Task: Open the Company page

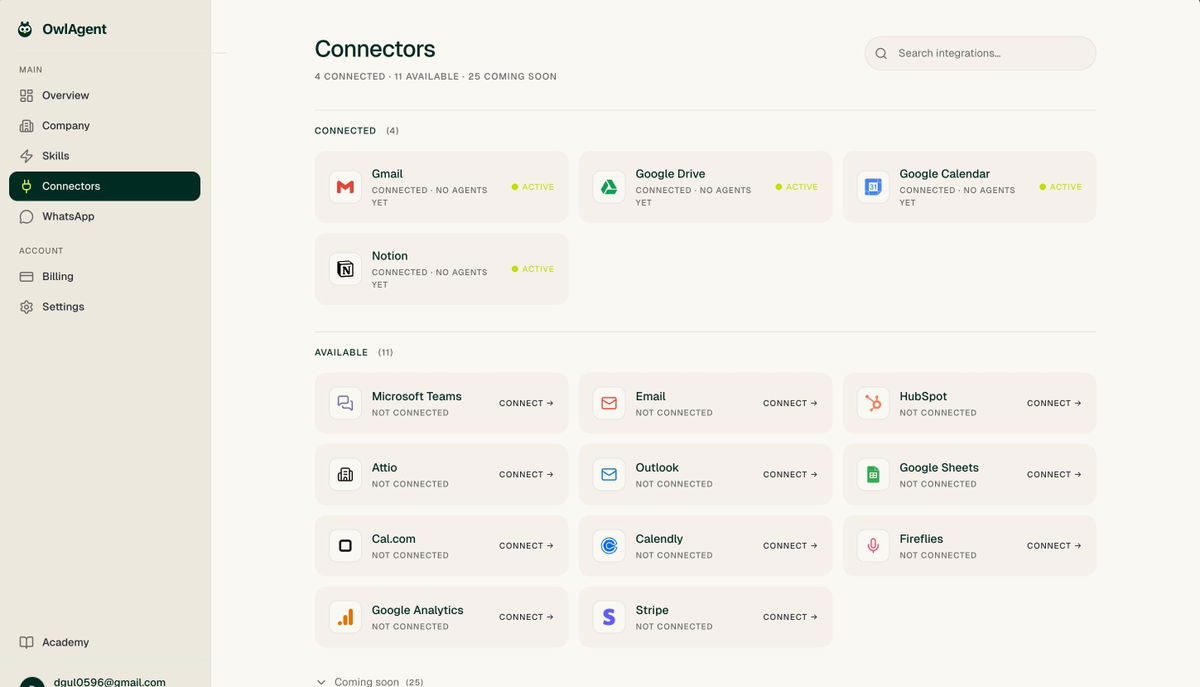Action: coord(105,126)
